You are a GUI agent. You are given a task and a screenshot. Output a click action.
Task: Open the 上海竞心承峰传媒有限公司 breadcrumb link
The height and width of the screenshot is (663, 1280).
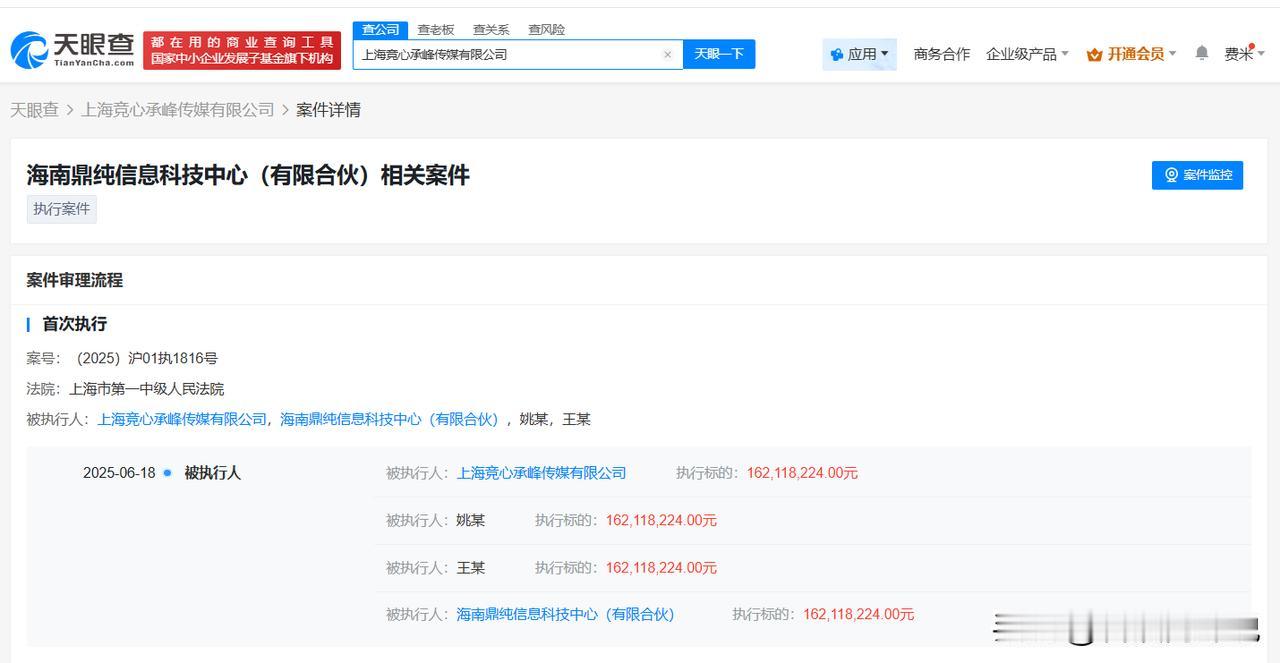point(178,110)
